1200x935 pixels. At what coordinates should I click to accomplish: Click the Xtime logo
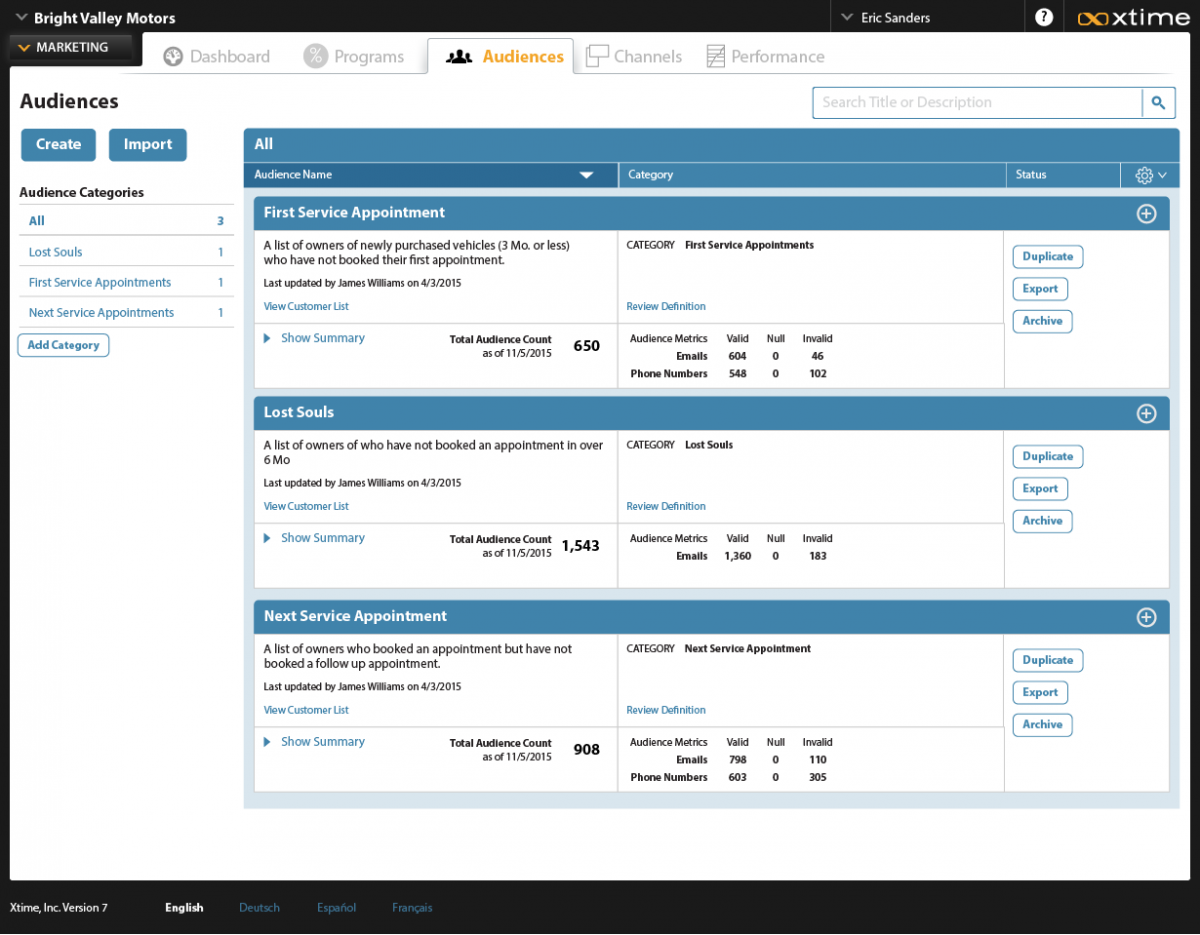point(1133,18)
